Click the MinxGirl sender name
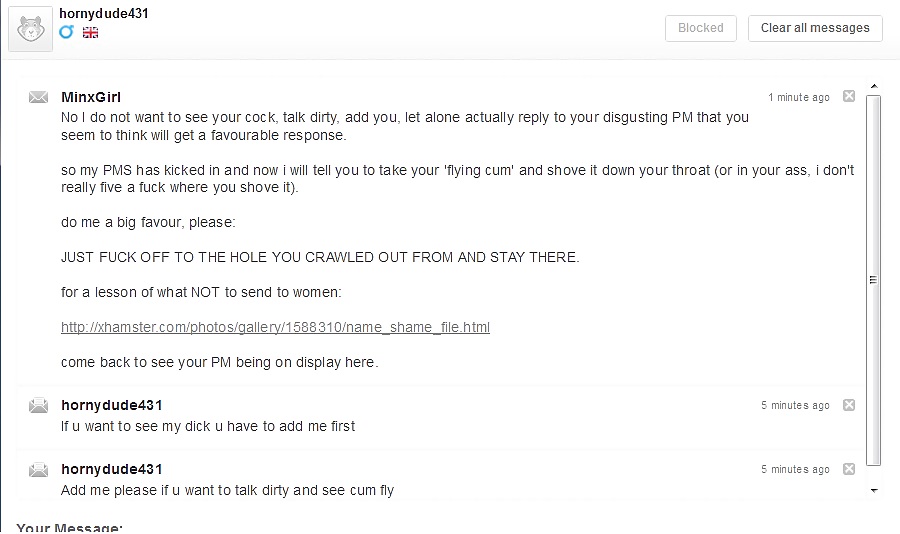900x534 pixels. point(91,97)
